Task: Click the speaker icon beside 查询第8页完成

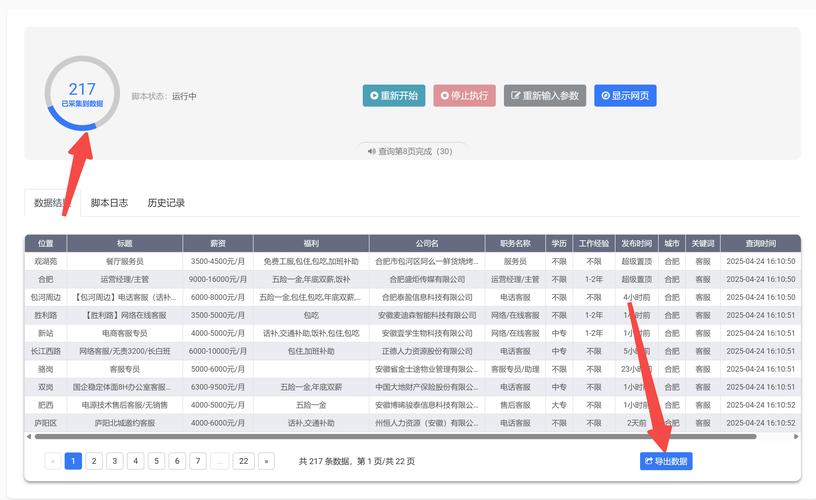Action: tap(371, 152)
